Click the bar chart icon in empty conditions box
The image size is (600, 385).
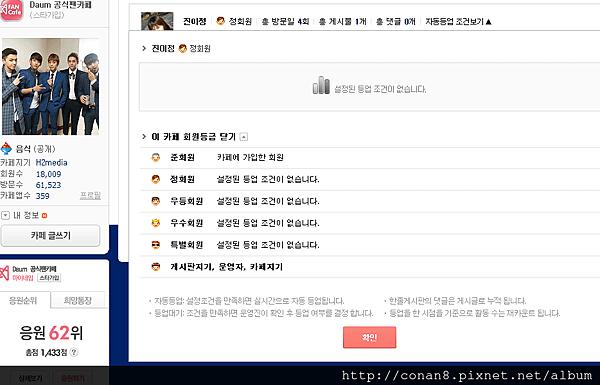[x=321, y=85]
